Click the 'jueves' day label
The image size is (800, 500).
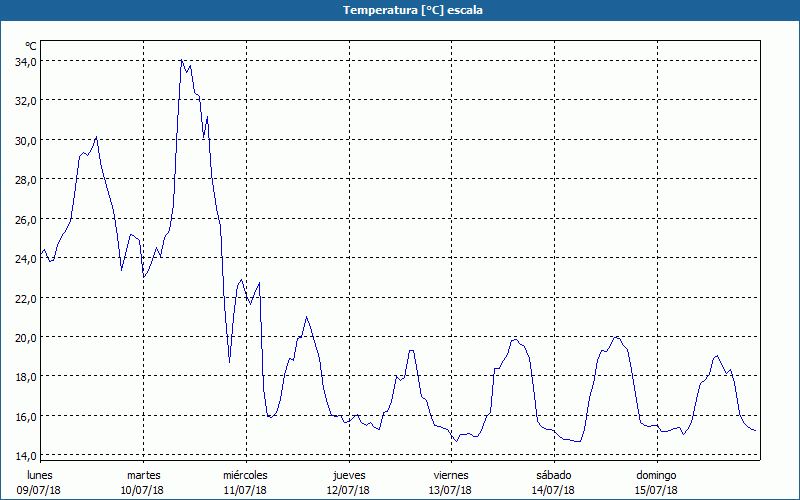pos(349,475)
